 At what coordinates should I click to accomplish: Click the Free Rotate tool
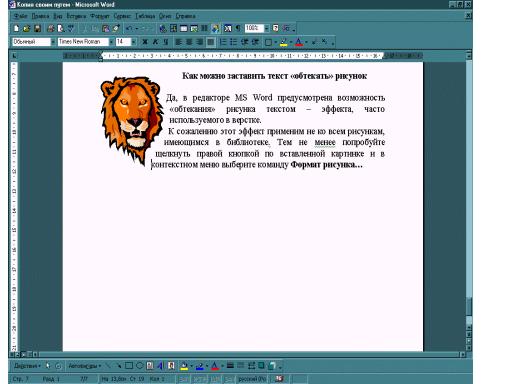[x=58, y=366]
